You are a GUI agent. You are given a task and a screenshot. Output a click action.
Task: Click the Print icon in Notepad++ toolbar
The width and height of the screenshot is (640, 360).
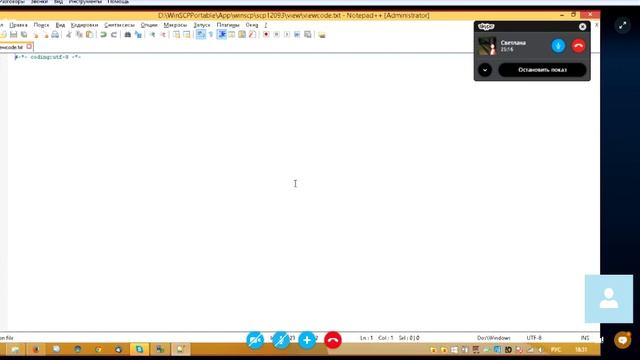click(55, 35)
